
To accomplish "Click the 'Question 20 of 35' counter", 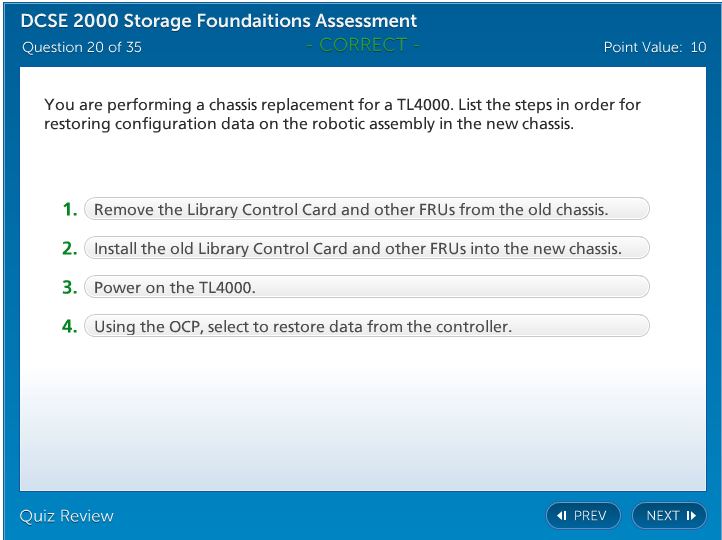I will coord(81,47).
